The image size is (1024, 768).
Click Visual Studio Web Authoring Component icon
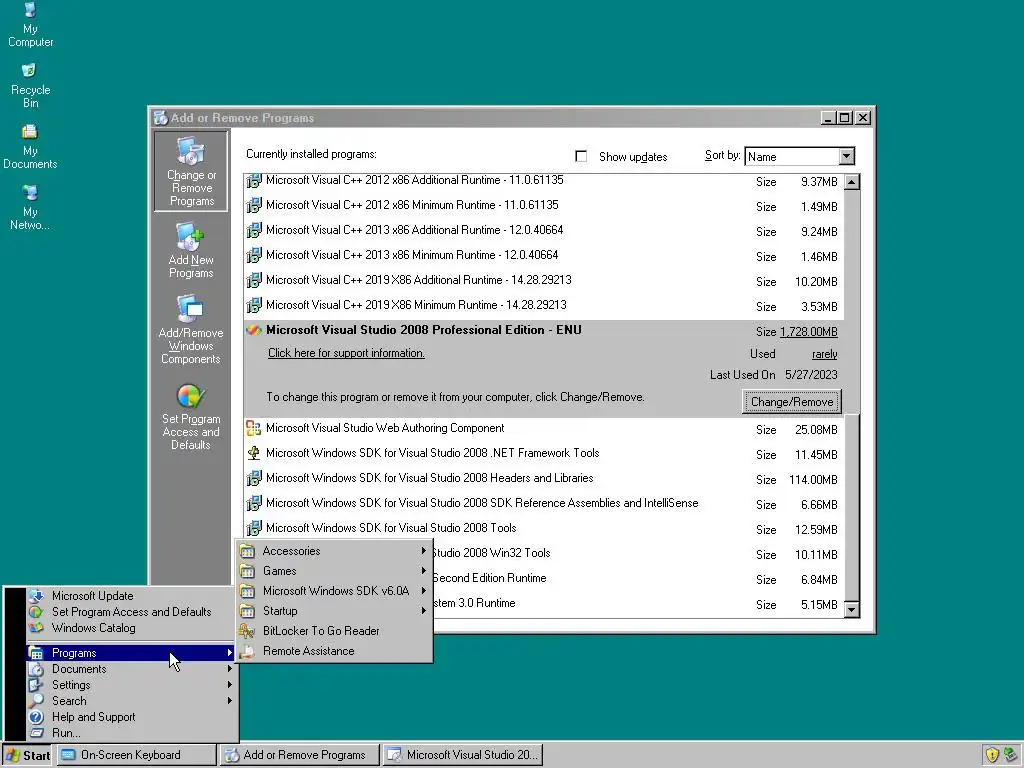253,428
